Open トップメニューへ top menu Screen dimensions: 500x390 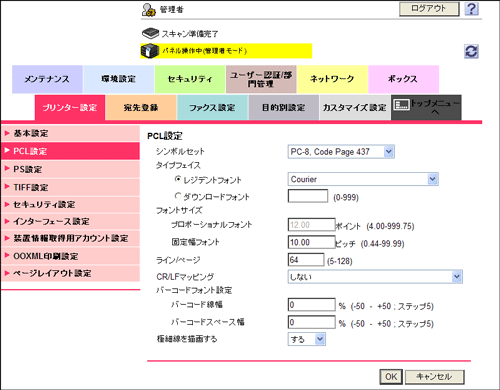426,107
